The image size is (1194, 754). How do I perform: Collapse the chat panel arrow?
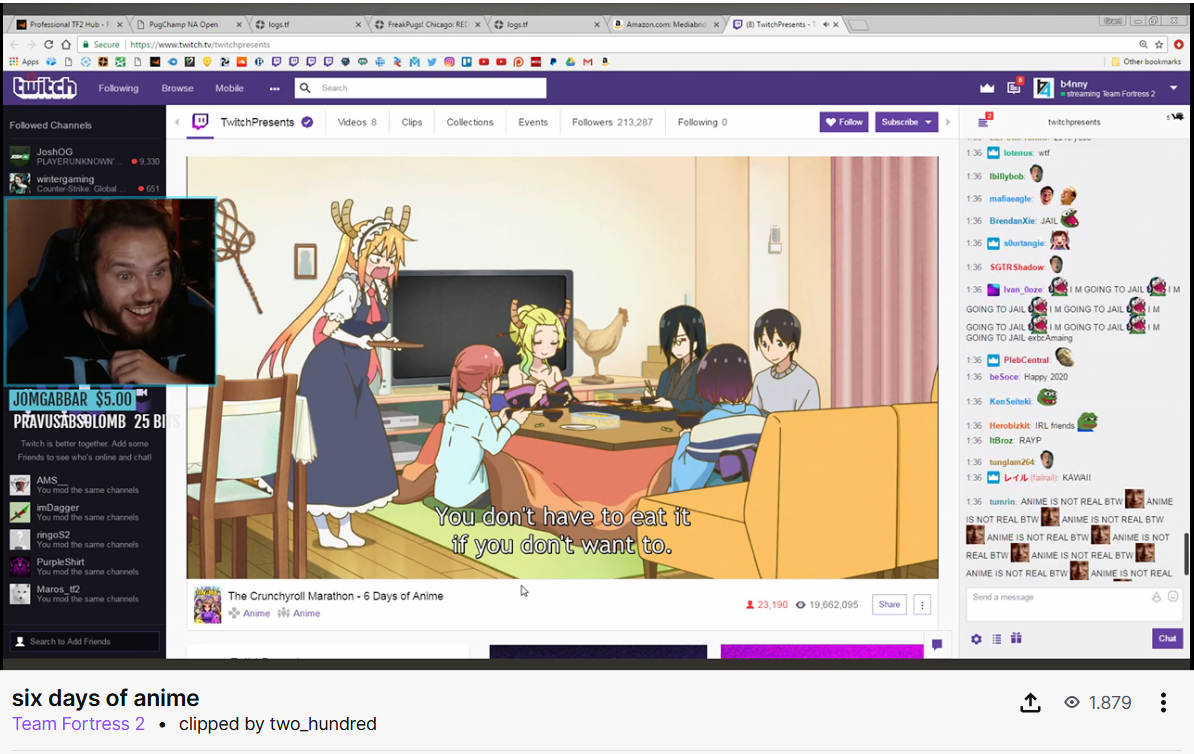click(948, 122)
